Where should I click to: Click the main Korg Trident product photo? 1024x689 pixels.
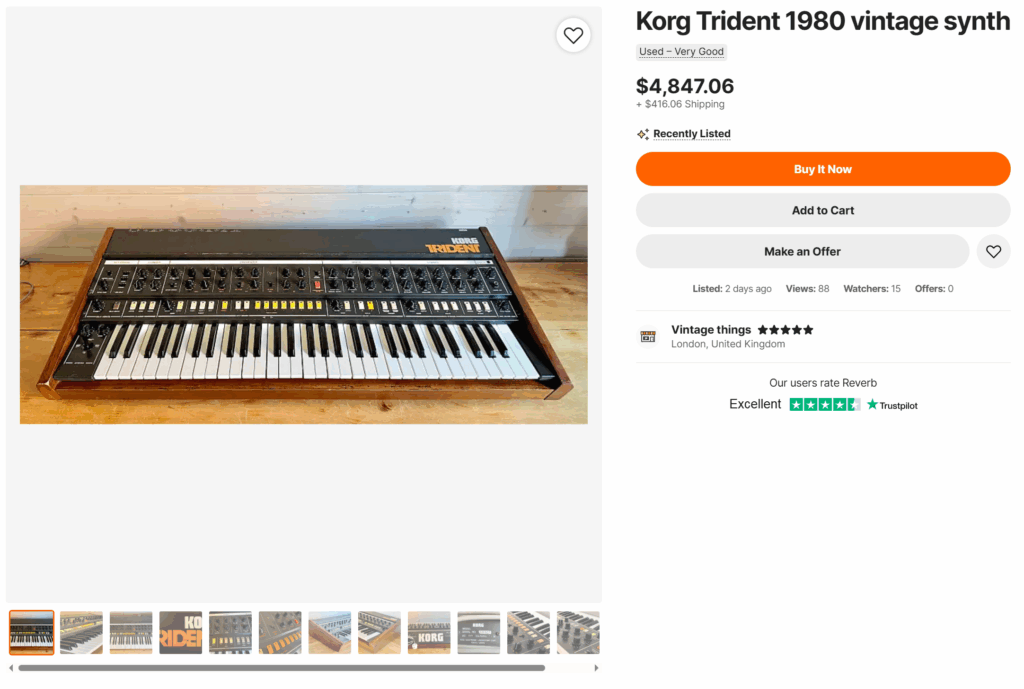[304, 304]
